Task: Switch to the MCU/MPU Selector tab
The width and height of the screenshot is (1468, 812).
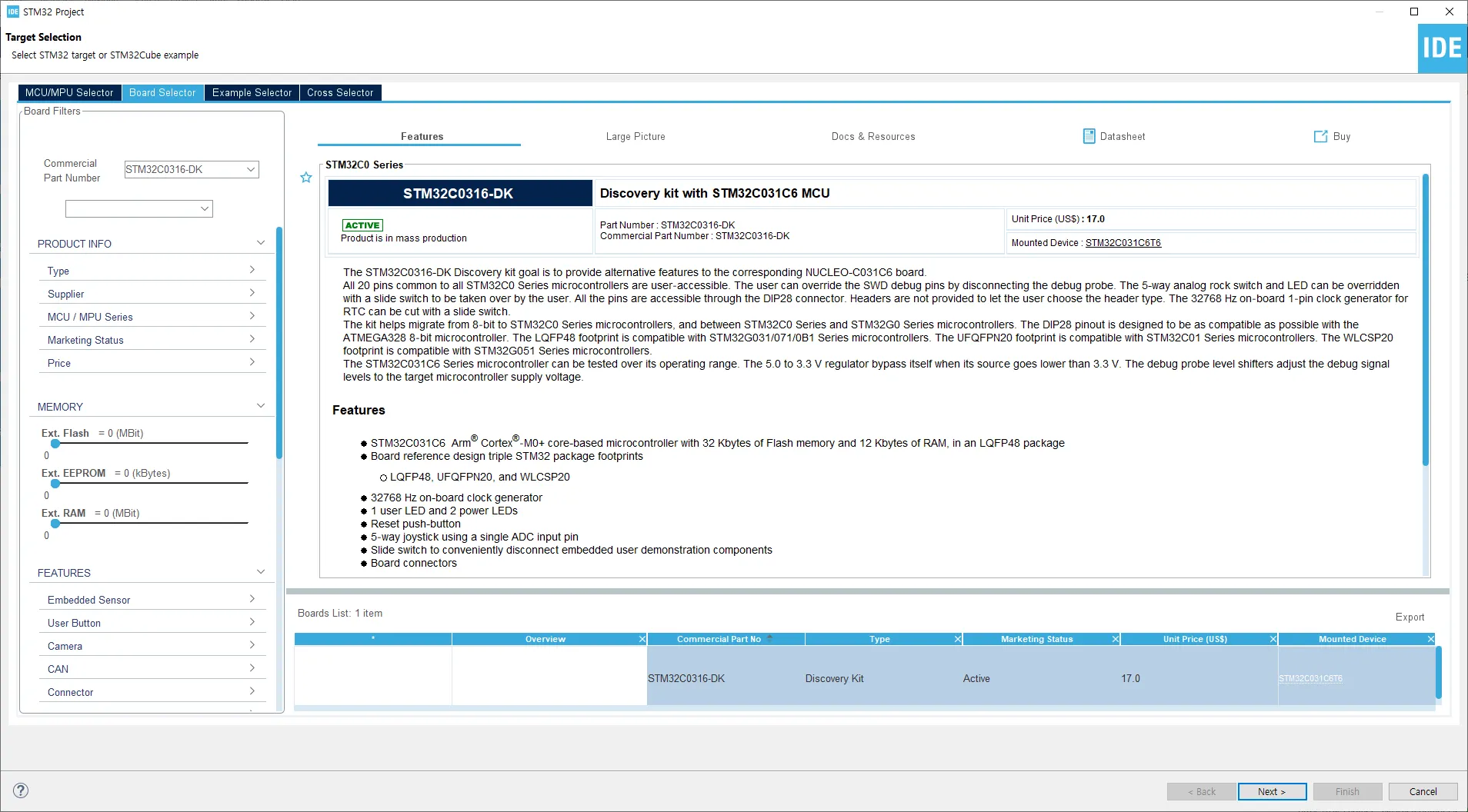Action: tap(69, 92)
